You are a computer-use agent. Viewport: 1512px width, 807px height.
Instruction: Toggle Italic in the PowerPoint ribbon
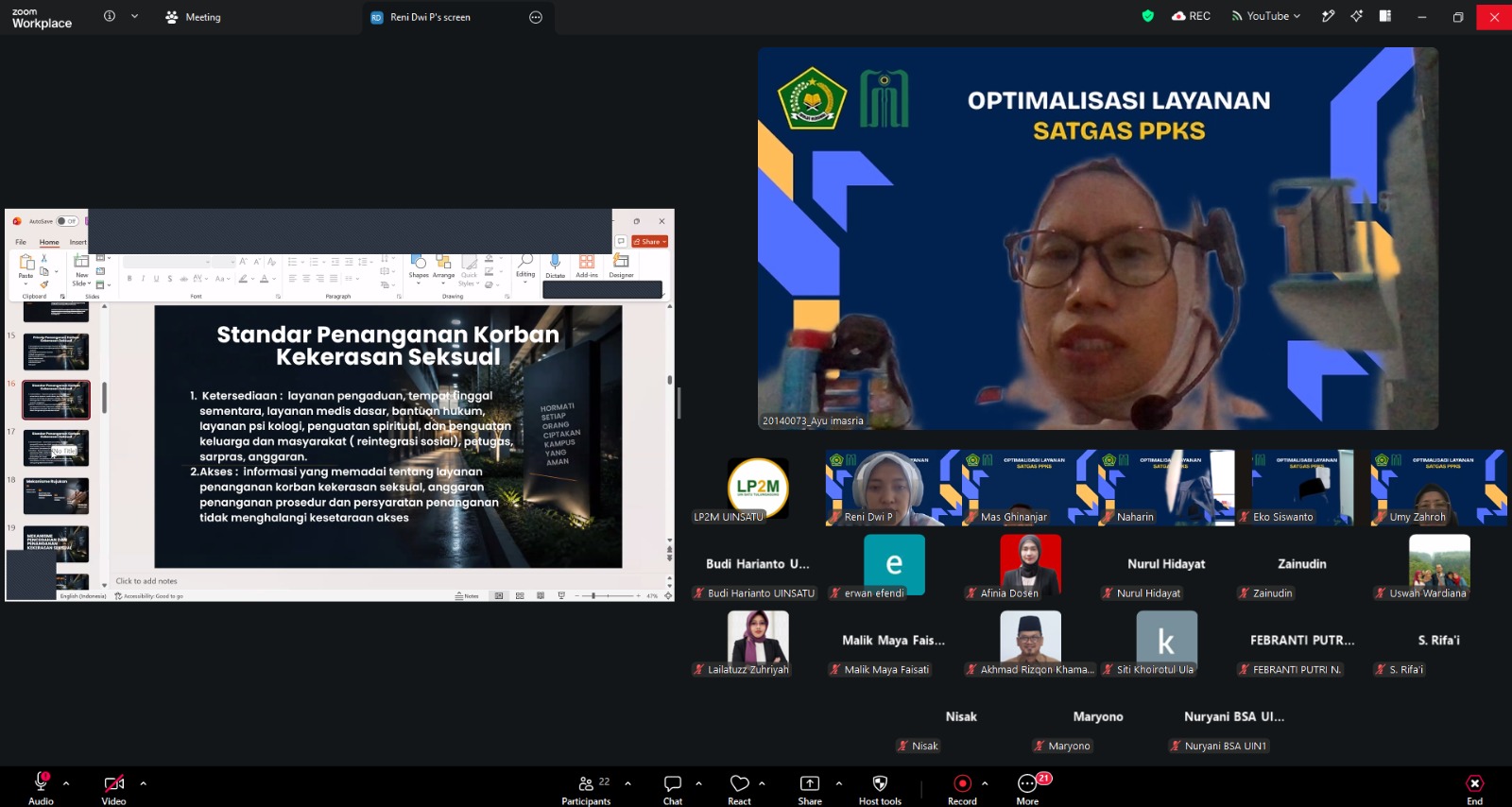(143, 279)
